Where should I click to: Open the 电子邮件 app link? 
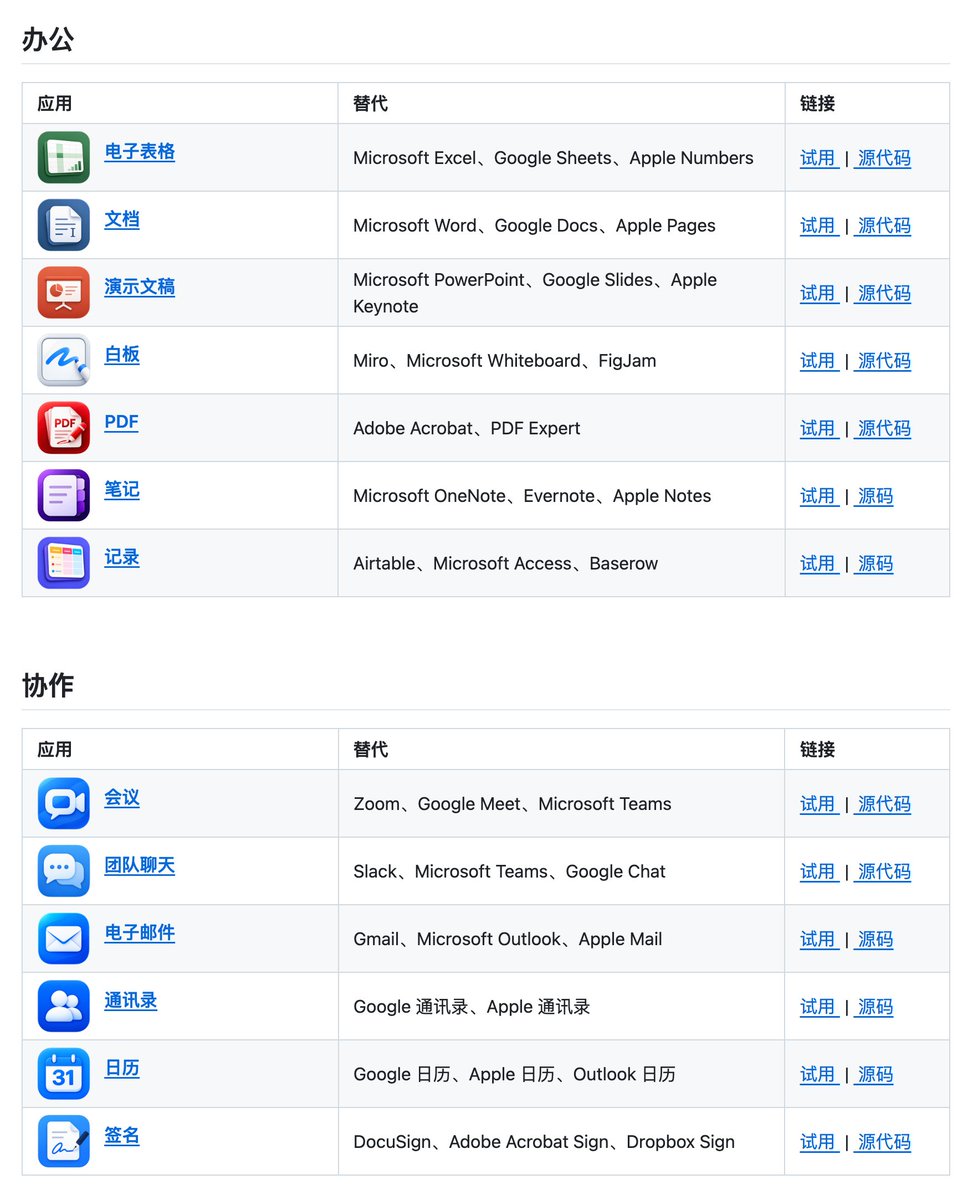click(140, 933)
